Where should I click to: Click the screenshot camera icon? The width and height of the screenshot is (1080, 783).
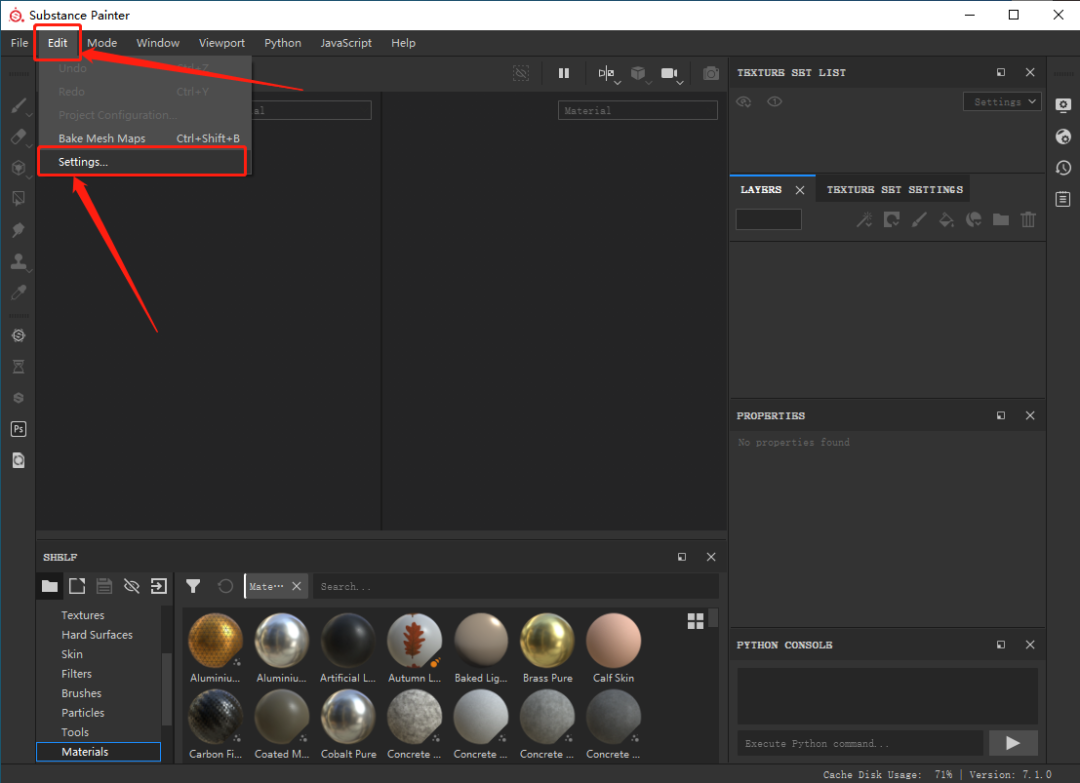(x=711, y=73)
